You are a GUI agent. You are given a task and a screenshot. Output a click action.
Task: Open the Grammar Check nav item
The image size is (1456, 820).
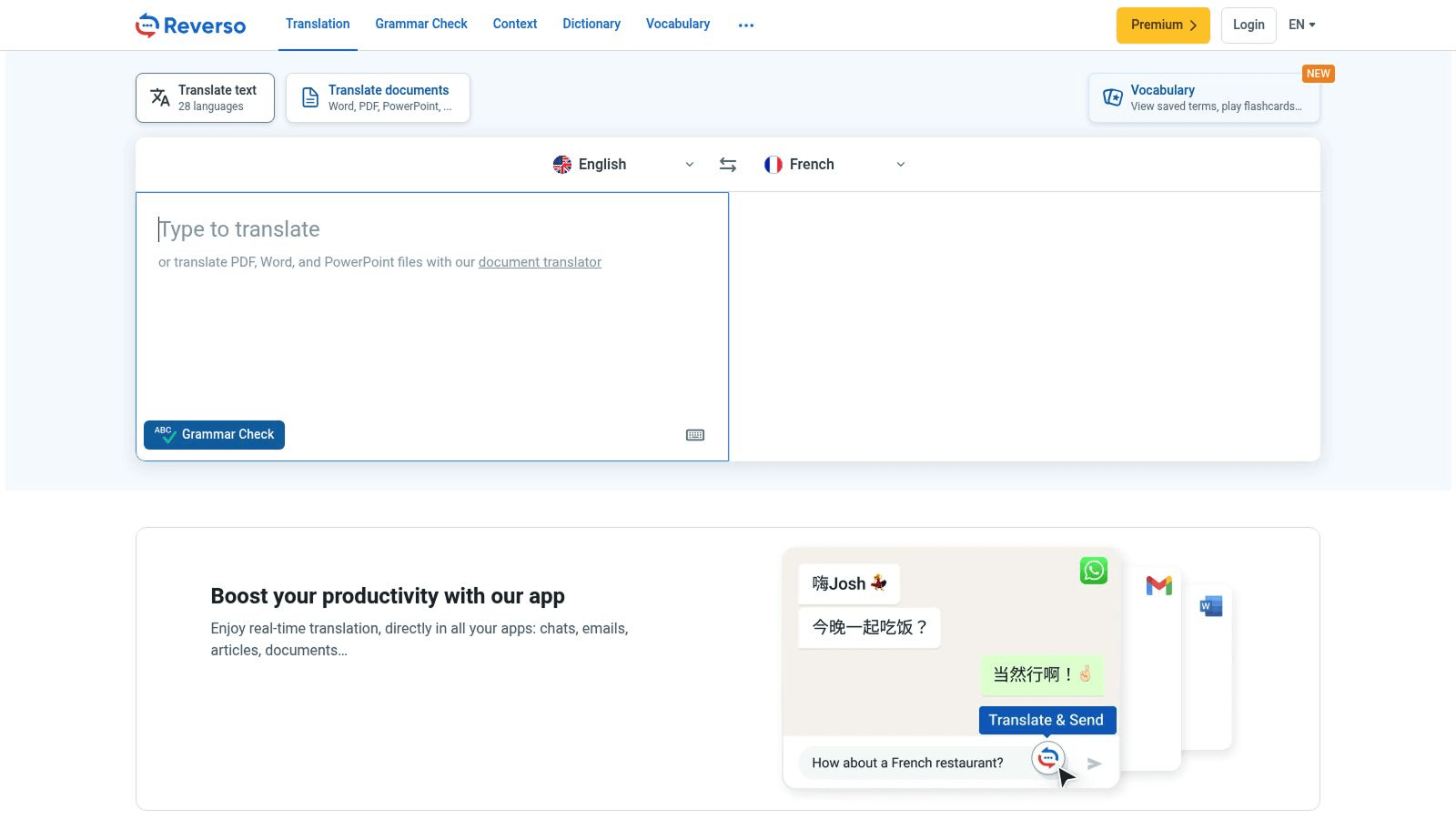[420, 25]
